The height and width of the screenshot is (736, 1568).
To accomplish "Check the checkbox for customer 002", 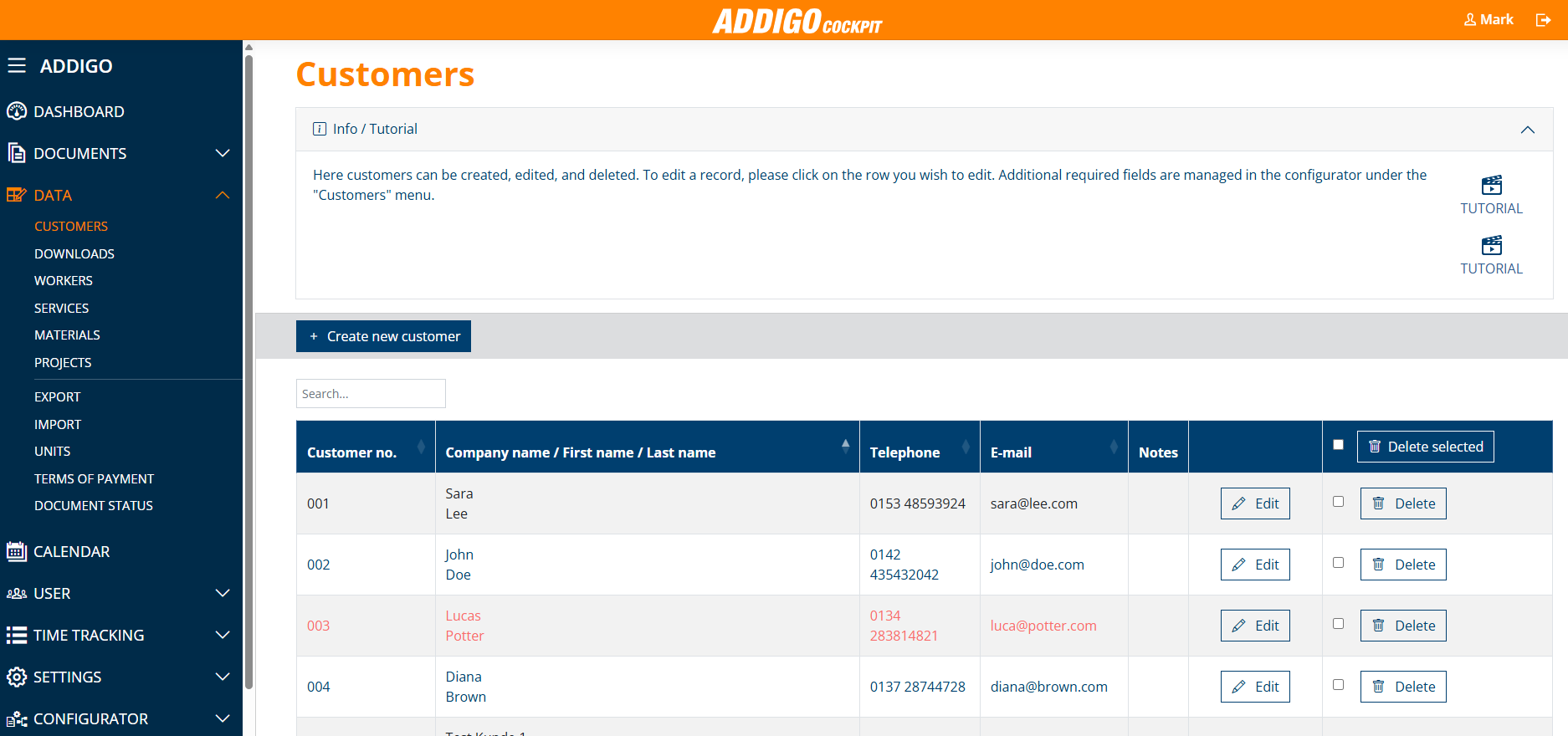I will (x=1339, y=563).
